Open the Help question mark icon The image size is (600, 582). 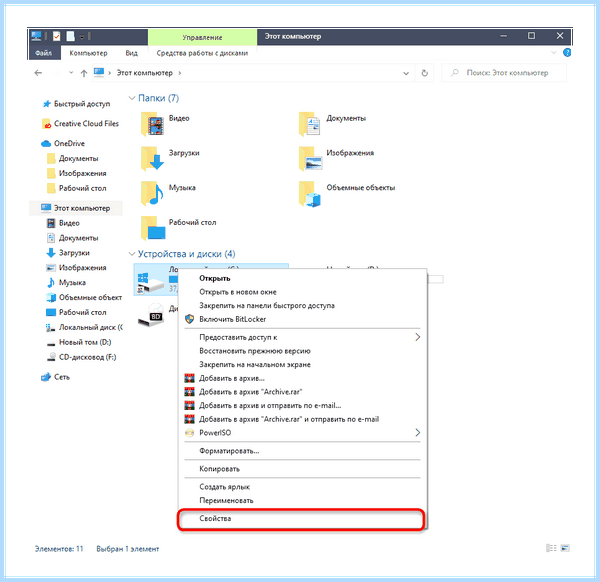click(x=567, y=52)
